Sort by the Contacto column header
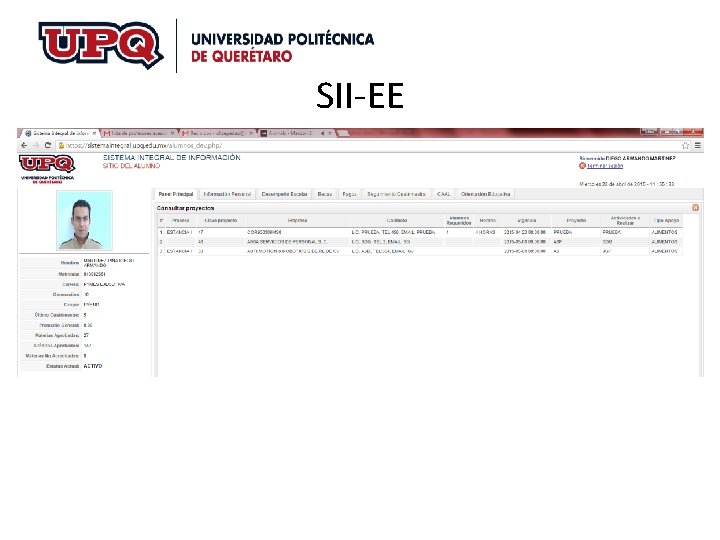The height and width of the screenshot is (540, 720). [x=397, y=221]
